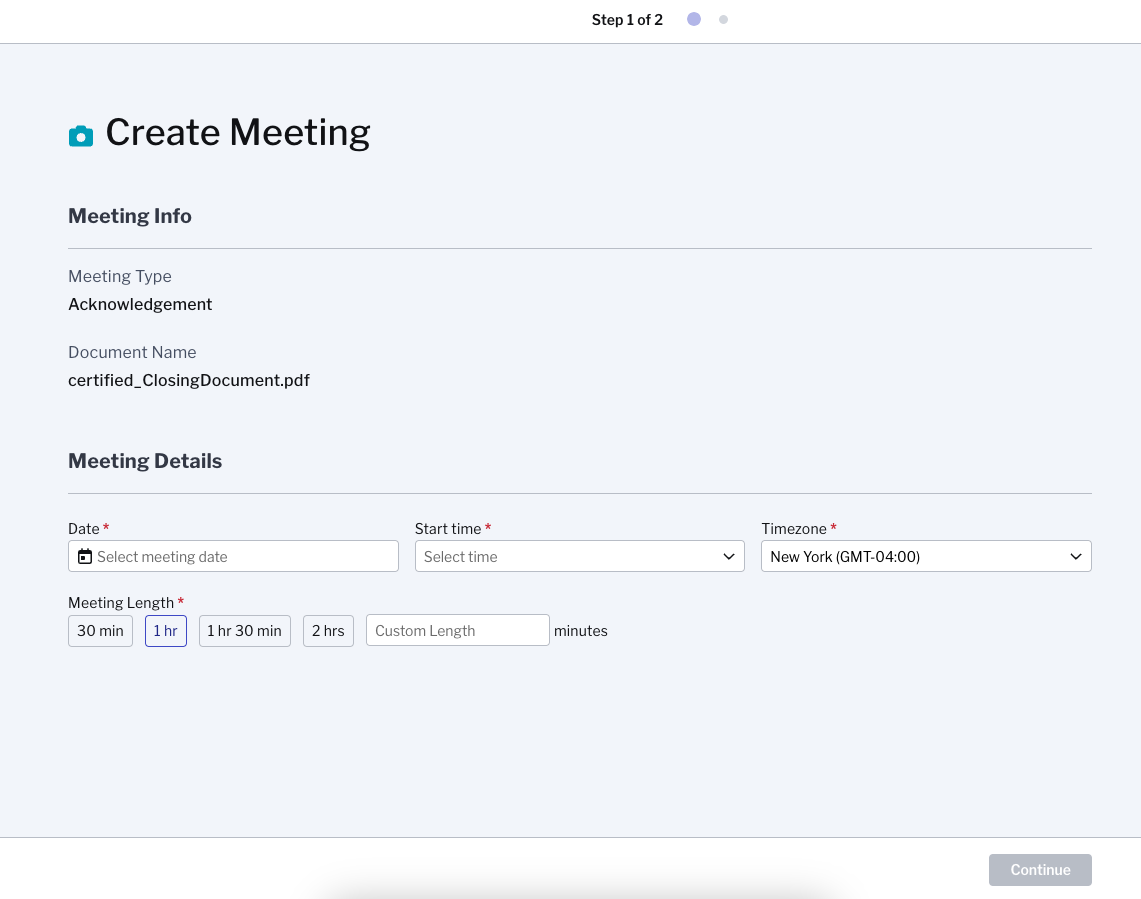Click the first step indicator dot
The width and height of the screenshot is (1141, 899).
click(x=694, y=20)
